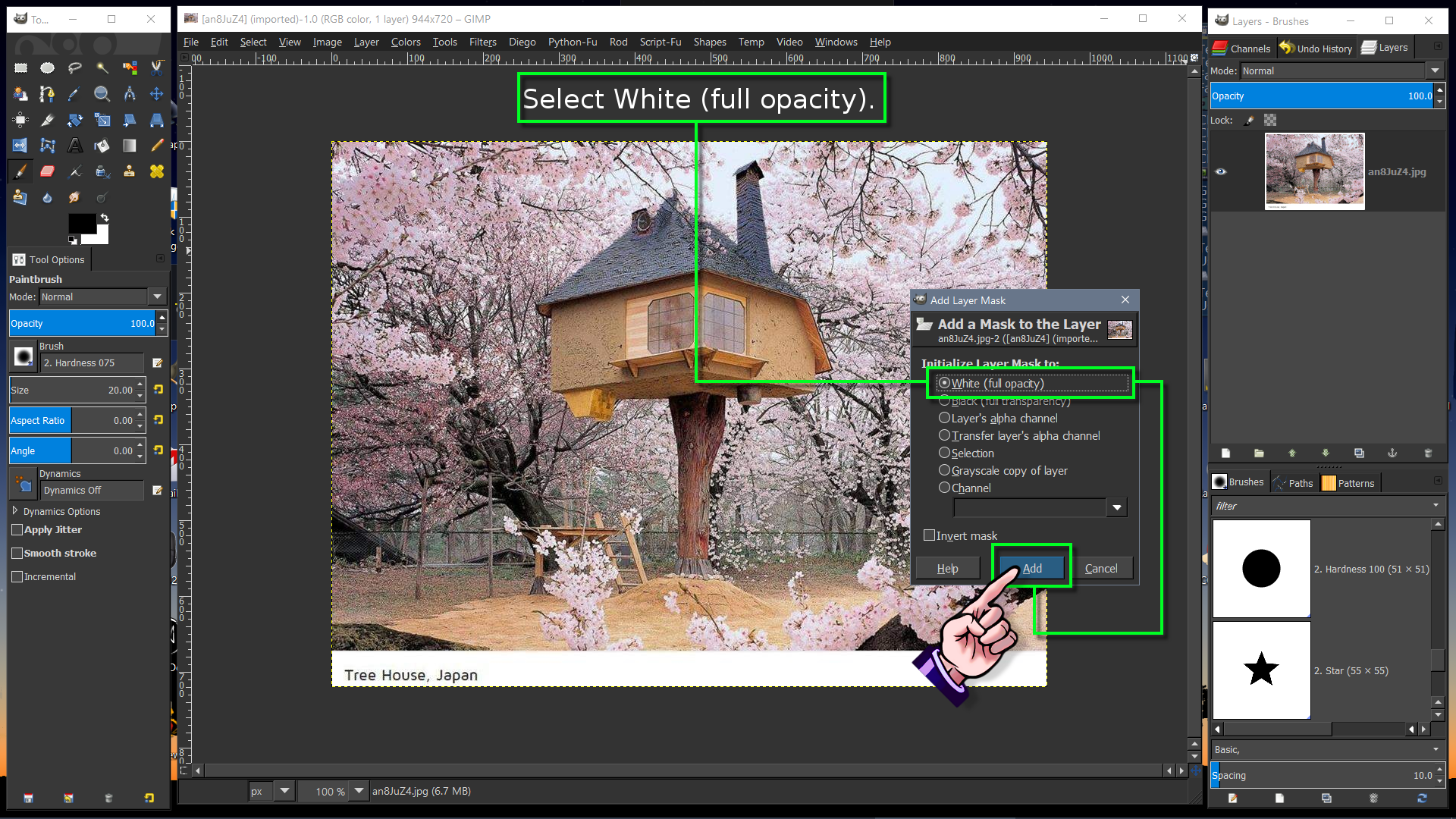Click the black foreground color swatch
The width and height of the screenshot is (1456, 819).
point(81,223)
